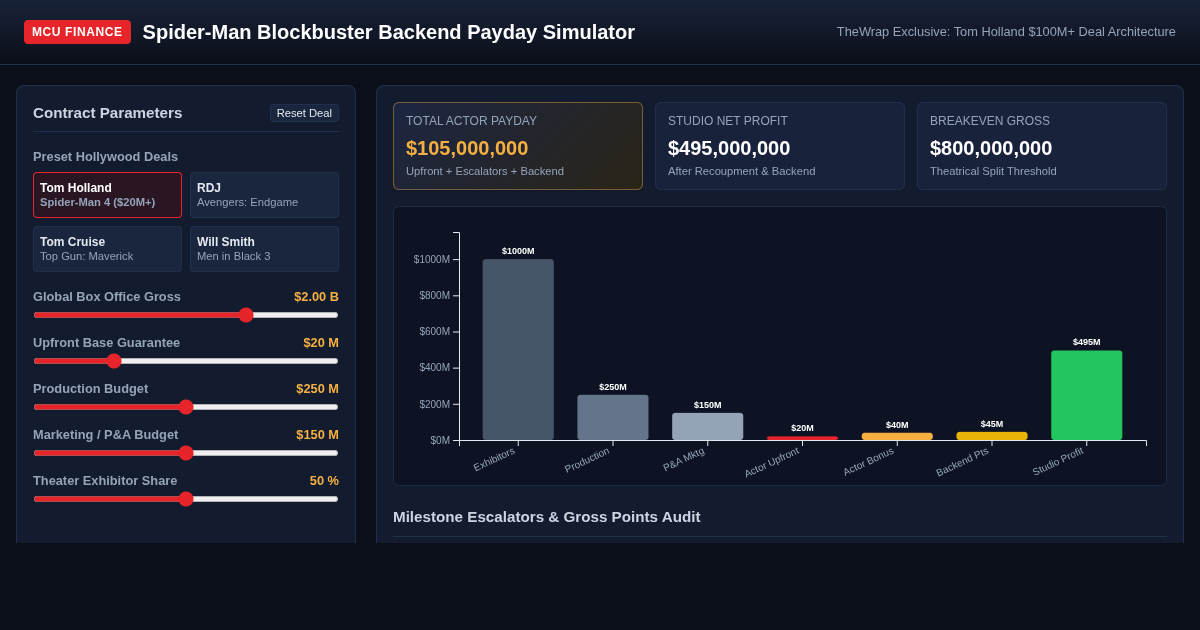The width and height of the screenshot is (1200, 630).
Task: Click the $150M label above P&A bar
Action: coord(708,405)
